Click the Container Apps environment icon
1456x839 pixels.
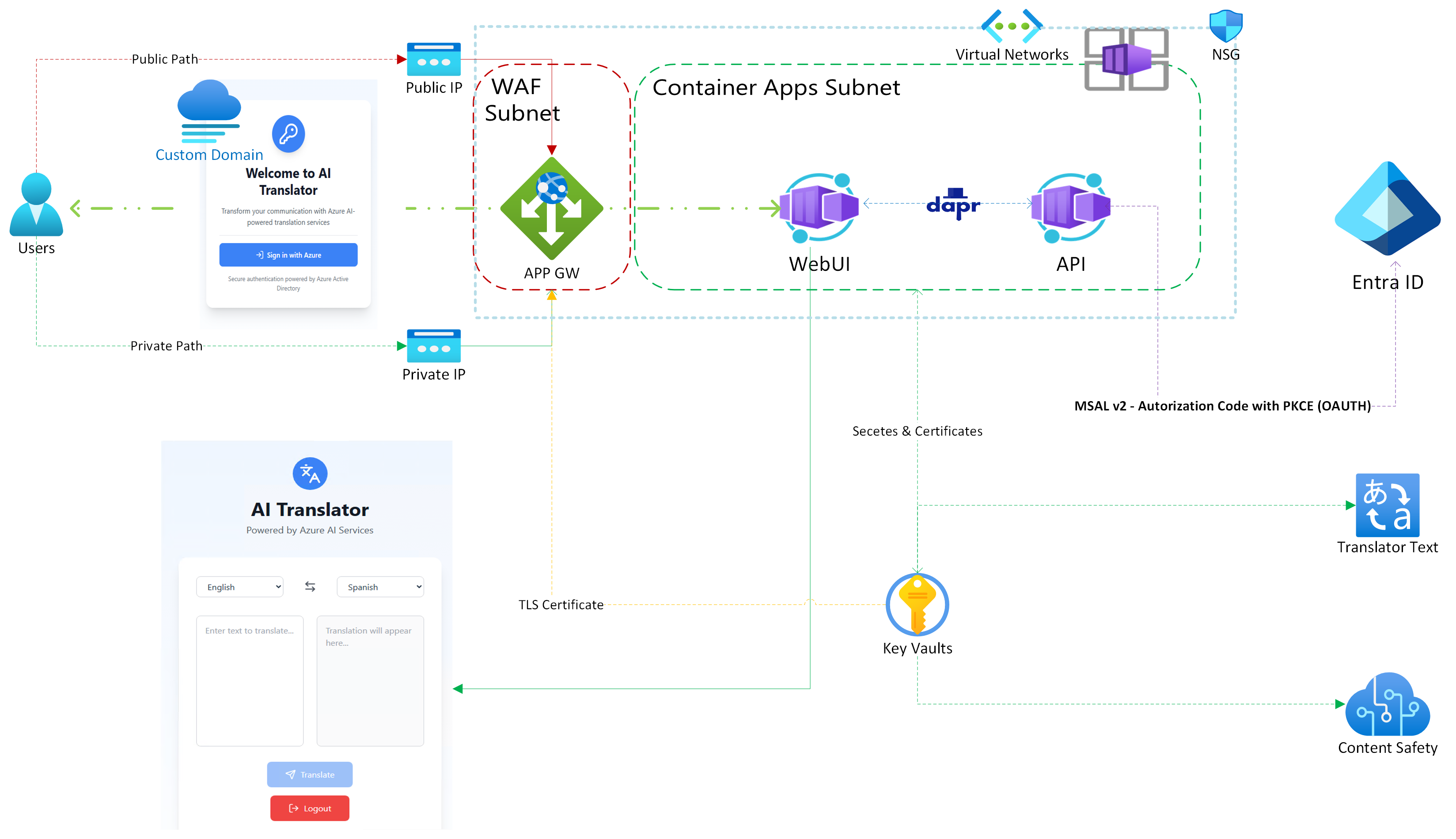[x=1126, y=59]
